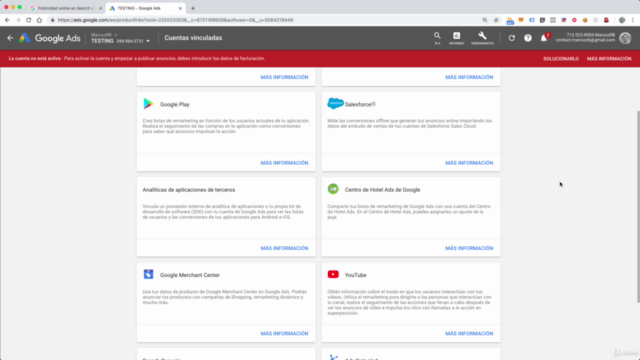The image size is (640, 360).
Task: Click the Google Merchant Center title
Action: (190, 275)
